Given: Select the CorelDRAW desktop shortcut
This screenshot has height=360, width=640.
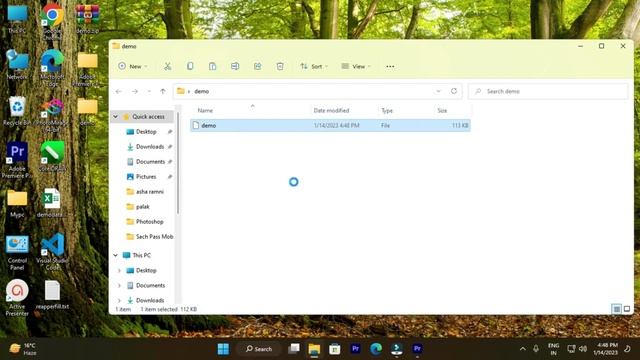Looking at the screenshot, I should pos(52,156).
